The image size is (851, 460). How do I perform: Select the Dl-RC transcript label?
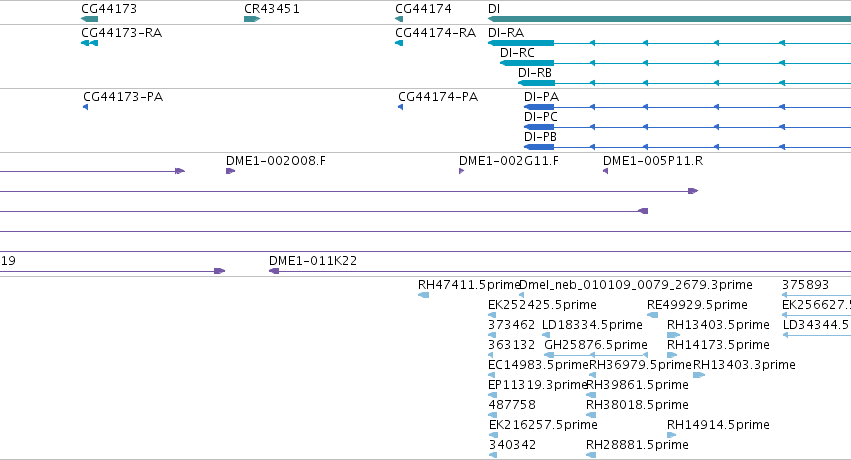click(517, 53)
